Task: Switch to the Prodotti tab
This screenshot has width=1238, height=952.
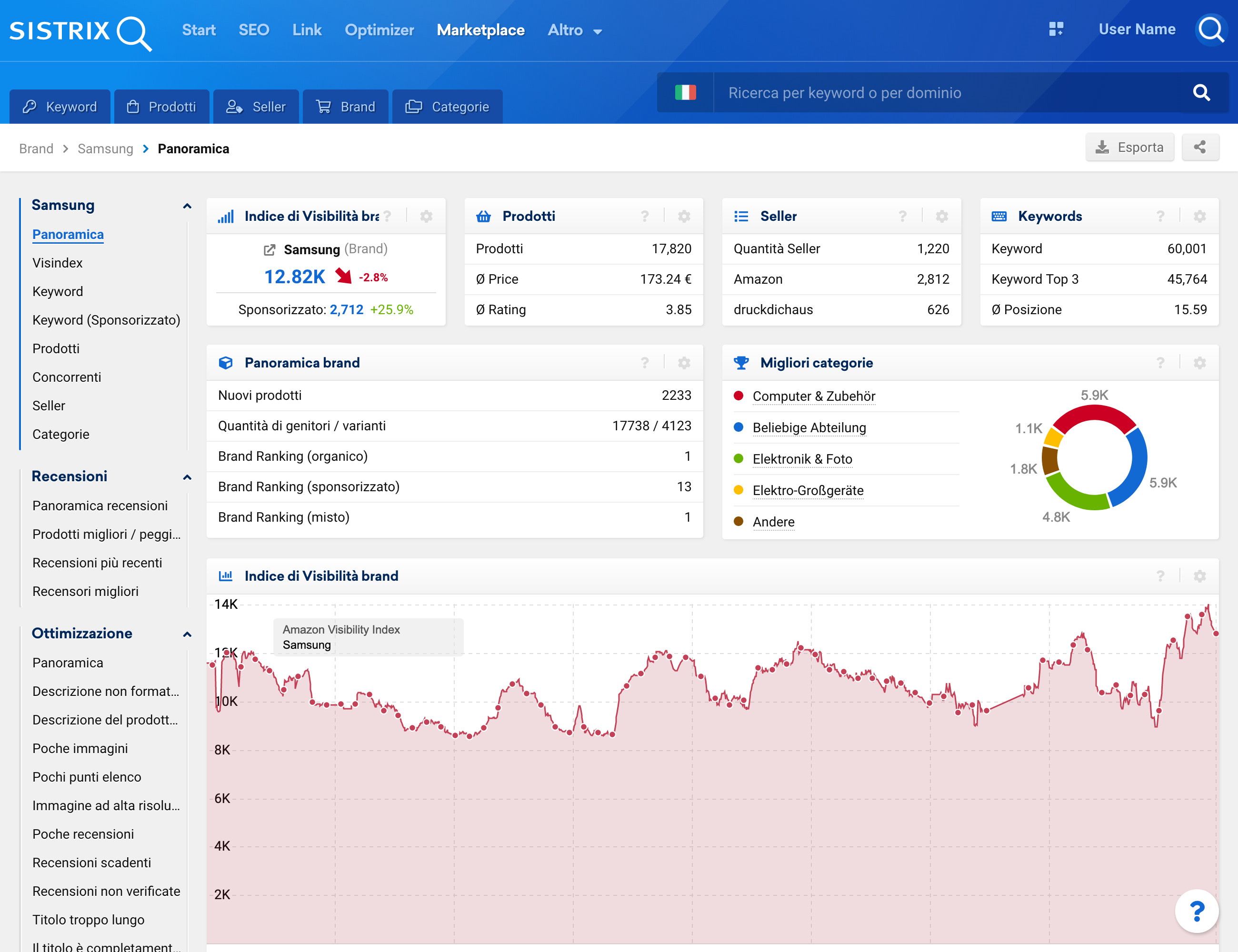Action: coord(161,107)
